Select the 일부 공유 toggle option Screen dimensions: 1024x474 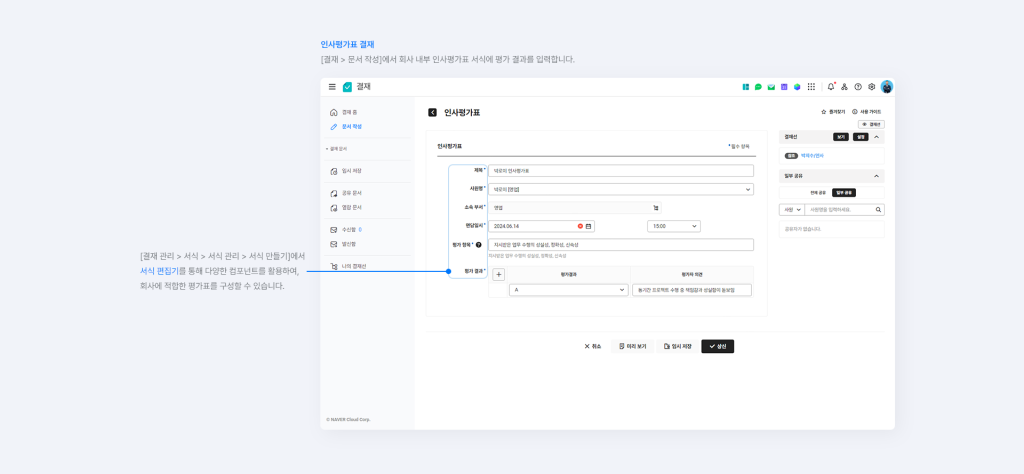[x=843, y=193]
